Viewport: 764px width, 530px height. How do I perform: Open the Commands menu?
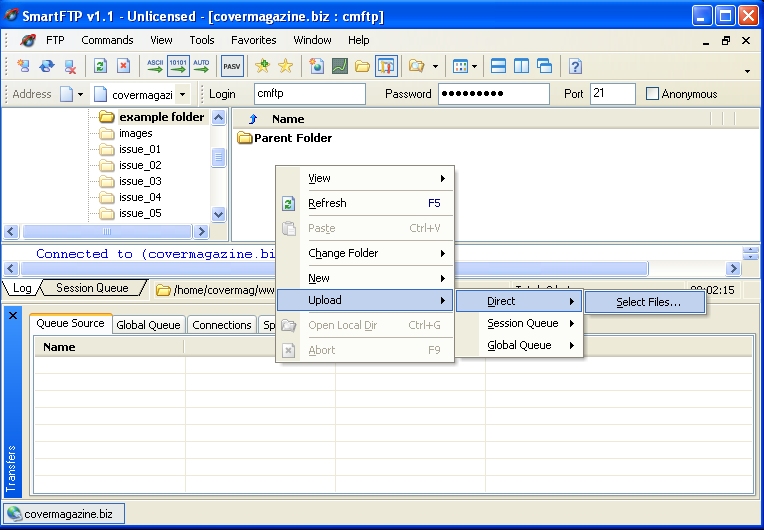(107, 40)
